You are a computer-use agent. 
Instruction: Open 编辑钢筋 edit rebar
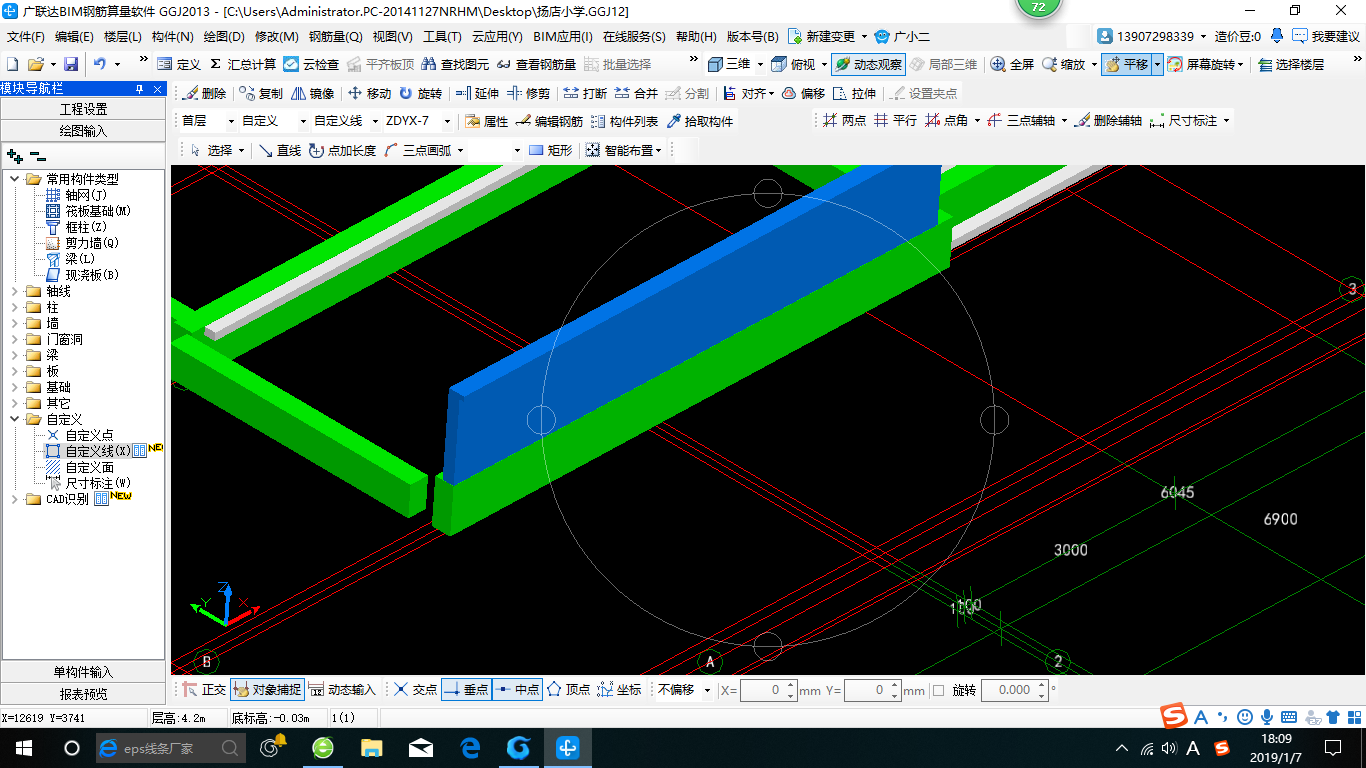549,121
